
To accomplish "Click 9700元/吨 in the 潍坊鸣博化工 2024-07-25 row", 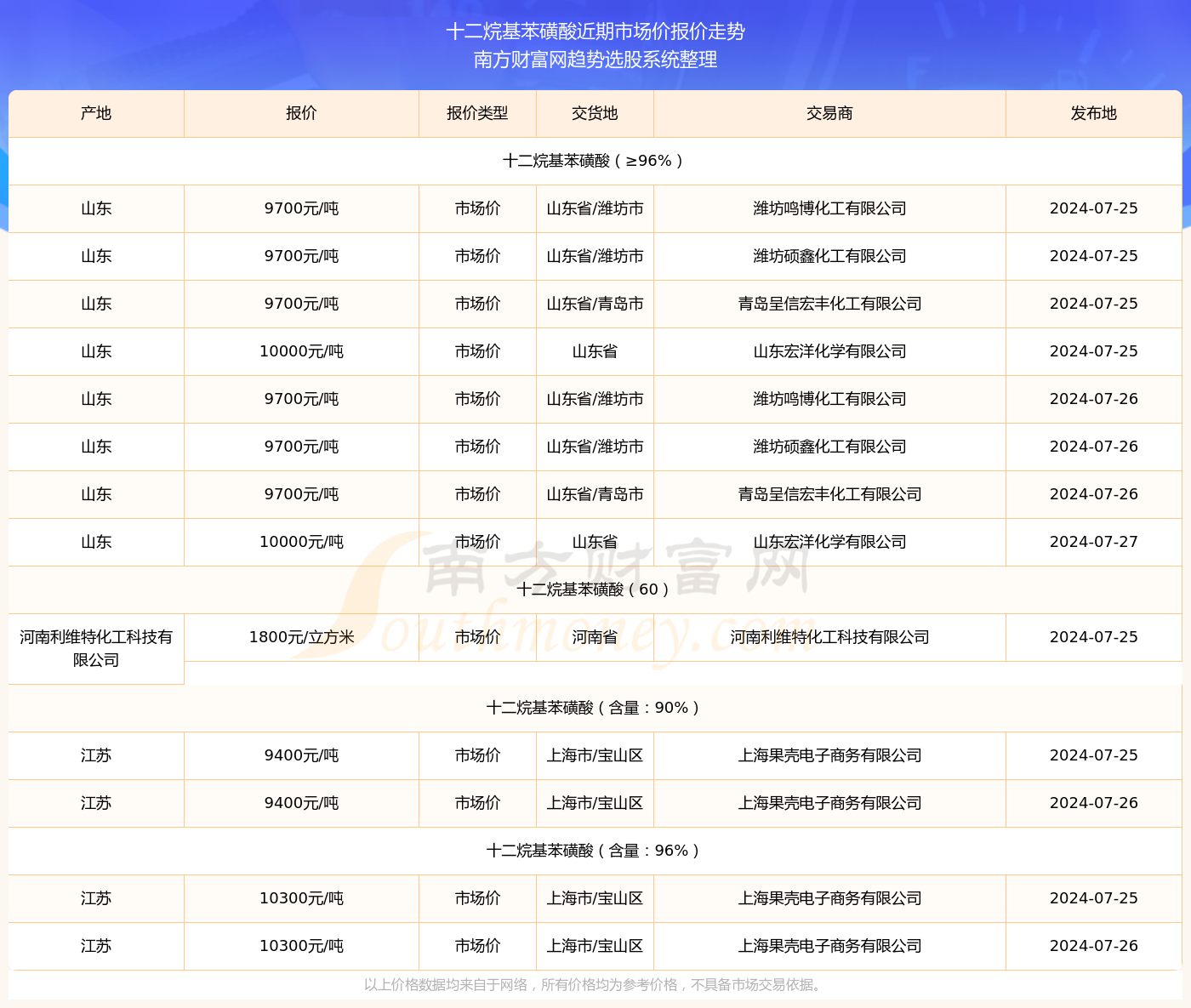I will click(301, 208).
